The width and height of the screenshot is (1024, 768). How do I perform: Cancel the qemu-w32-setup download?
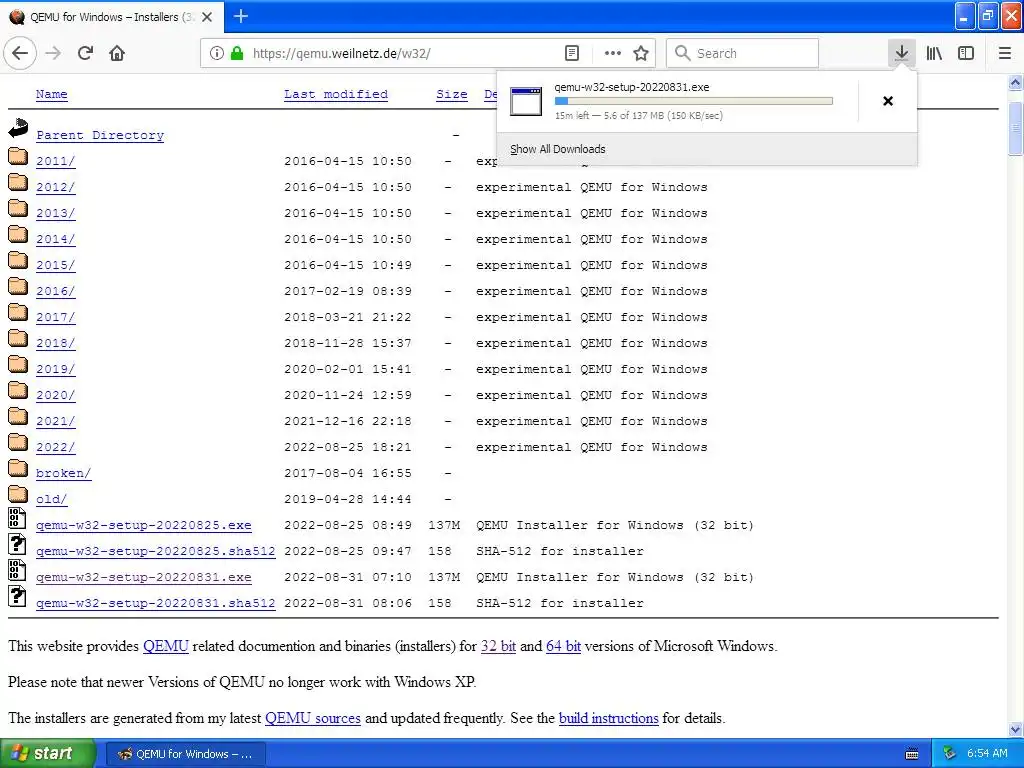tap(888, 101)
